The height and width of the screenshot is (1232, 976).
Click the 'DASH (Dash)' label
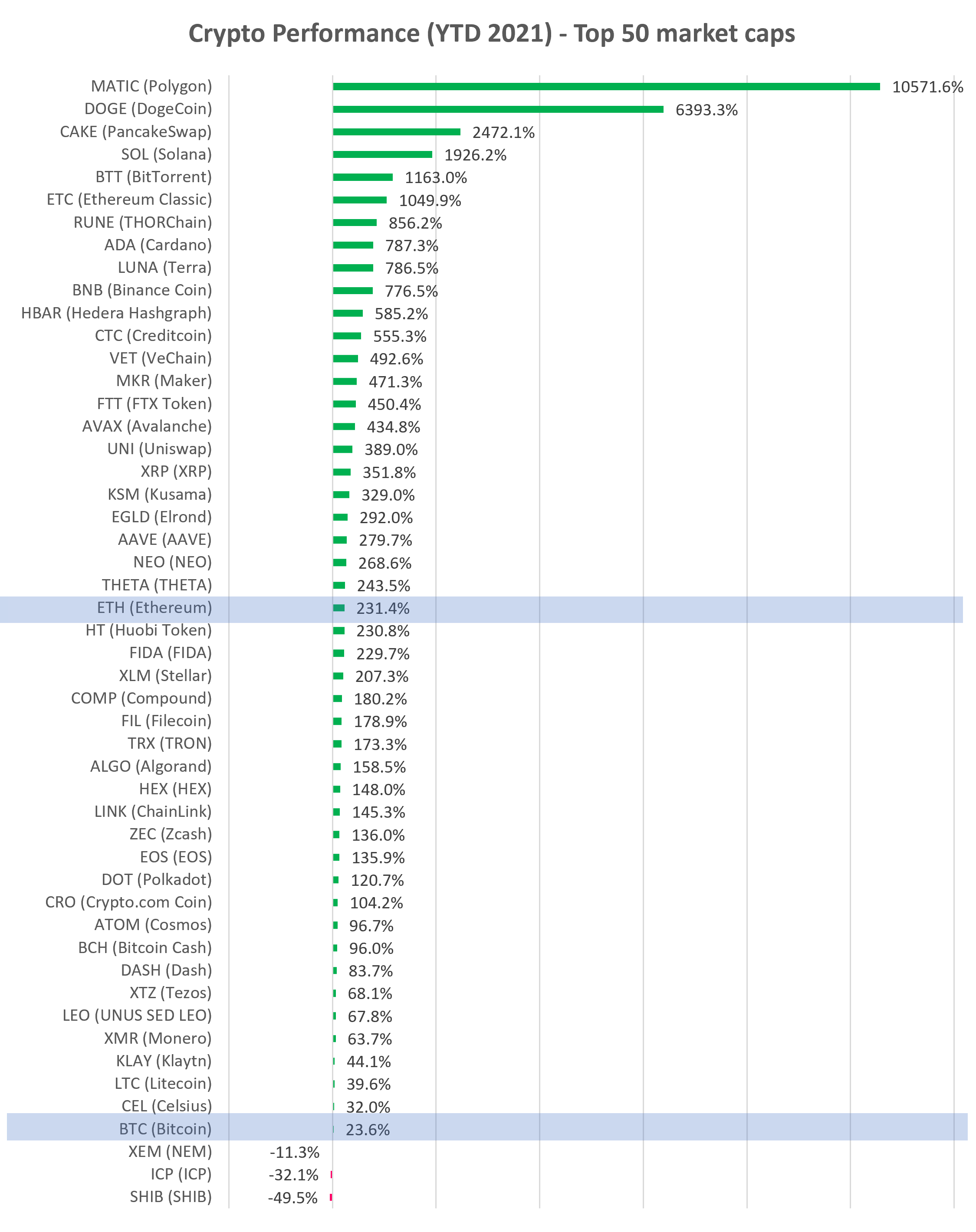(x=166, y=970)
